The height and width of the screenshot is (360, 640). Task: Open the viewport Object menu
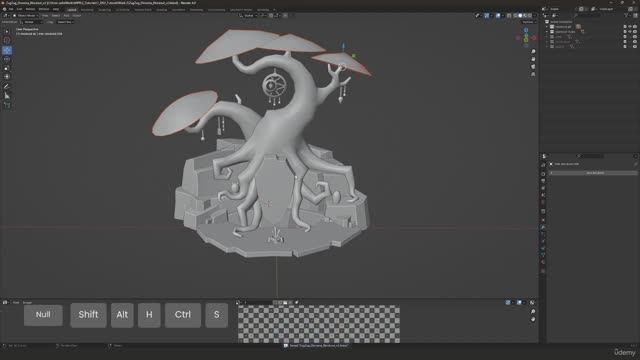click(x=76, y=16)
